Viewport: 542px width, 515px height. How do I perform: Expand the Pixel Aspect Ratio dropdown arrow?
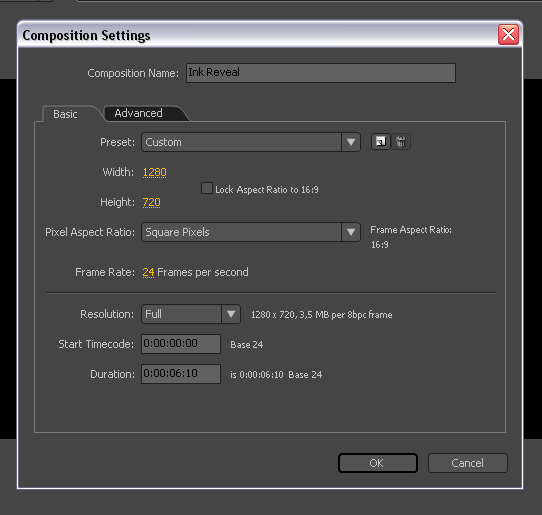351,232
